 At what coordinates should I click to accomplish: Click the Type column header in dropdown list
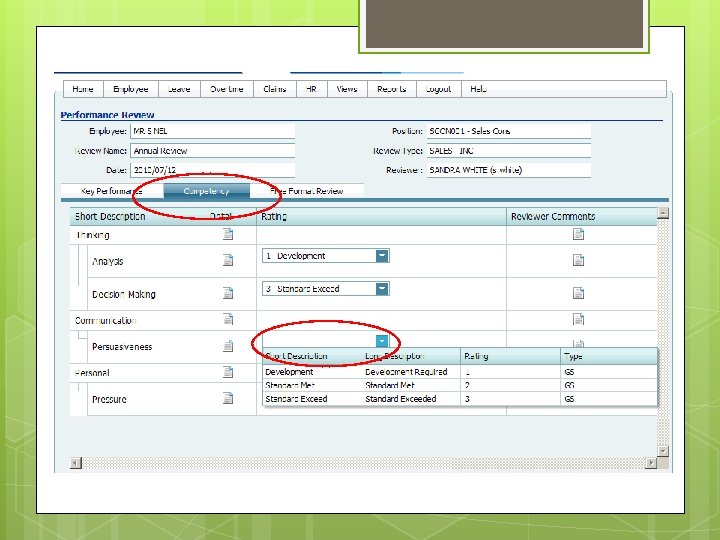click(608, 356)
